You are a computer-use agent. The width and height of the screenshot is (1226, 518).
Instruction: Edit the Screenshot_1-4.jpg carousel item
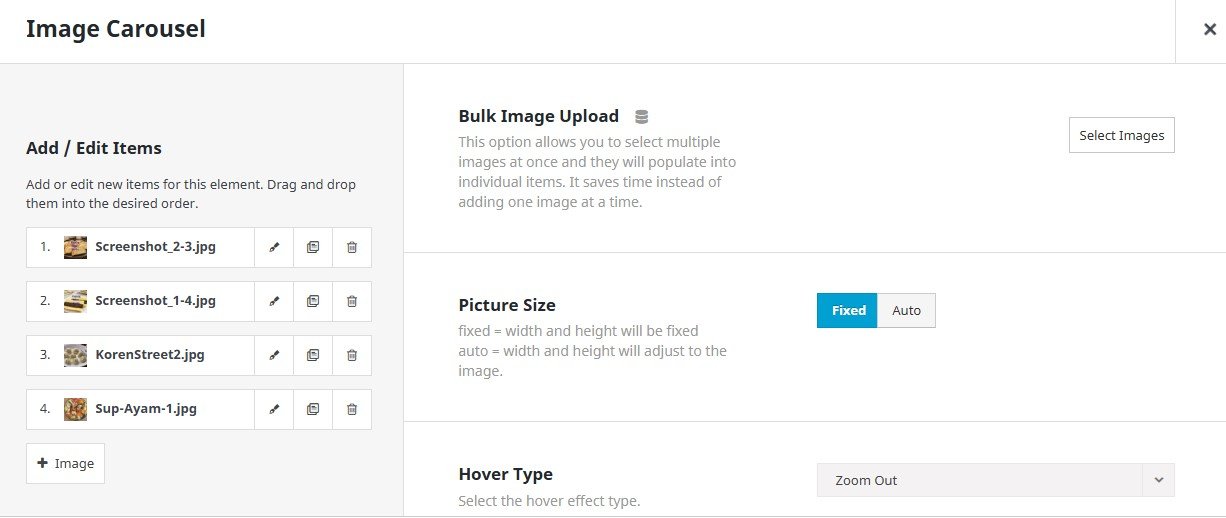[274, 301]
